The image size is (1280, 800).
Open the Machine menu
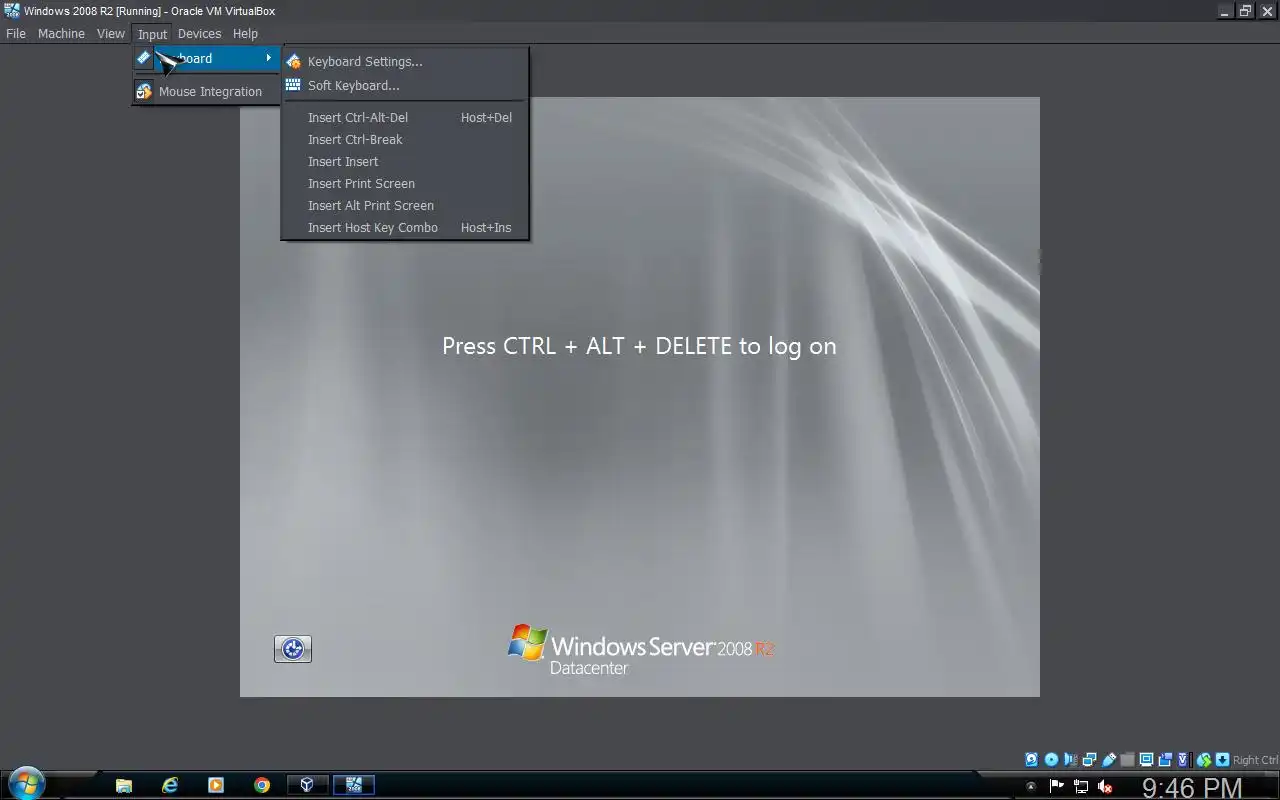61,33
